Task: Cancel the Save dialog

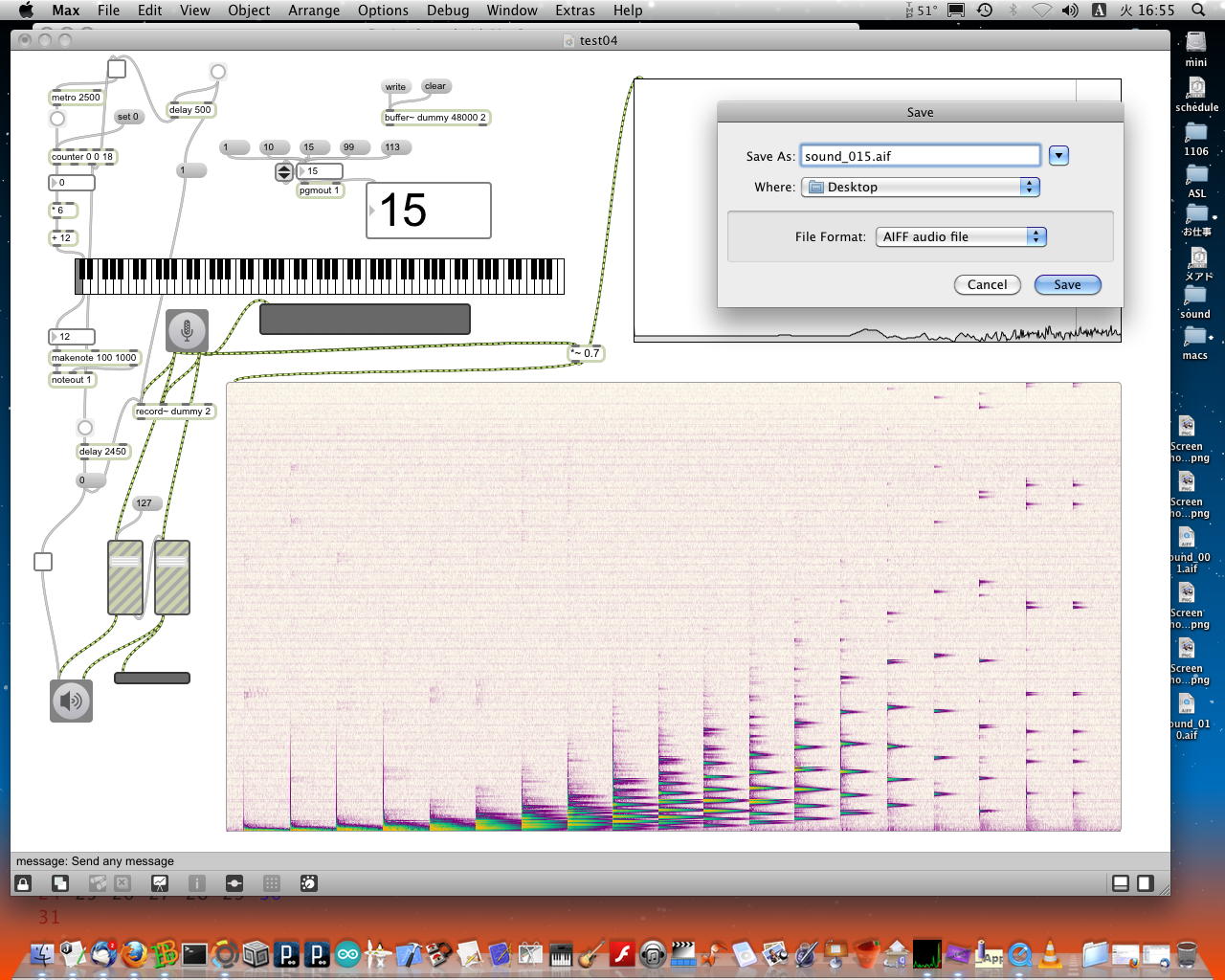Action: [x=987, y=284]
